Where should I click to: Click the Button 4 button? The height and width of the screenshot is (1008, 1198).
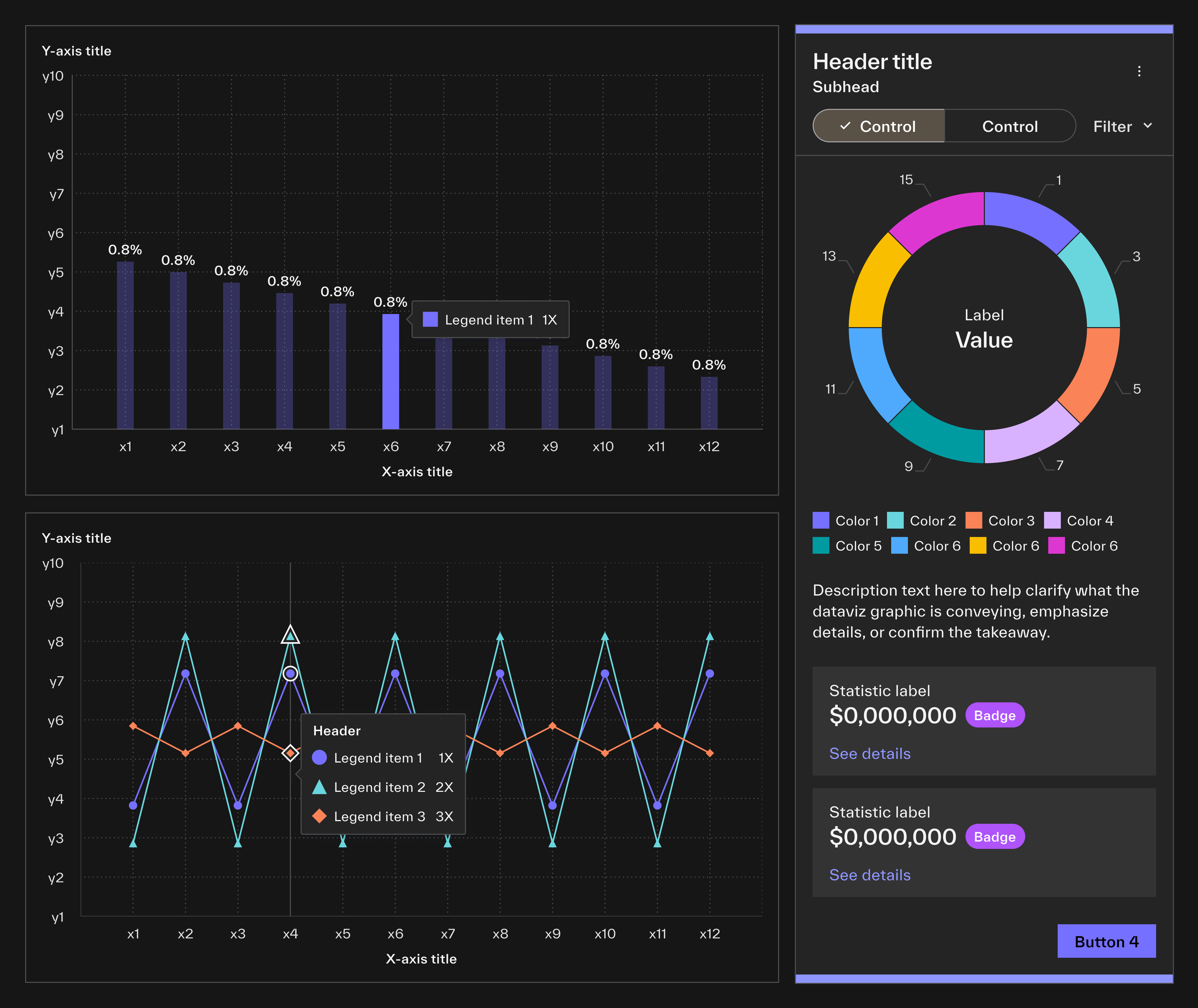(1107, 941)
